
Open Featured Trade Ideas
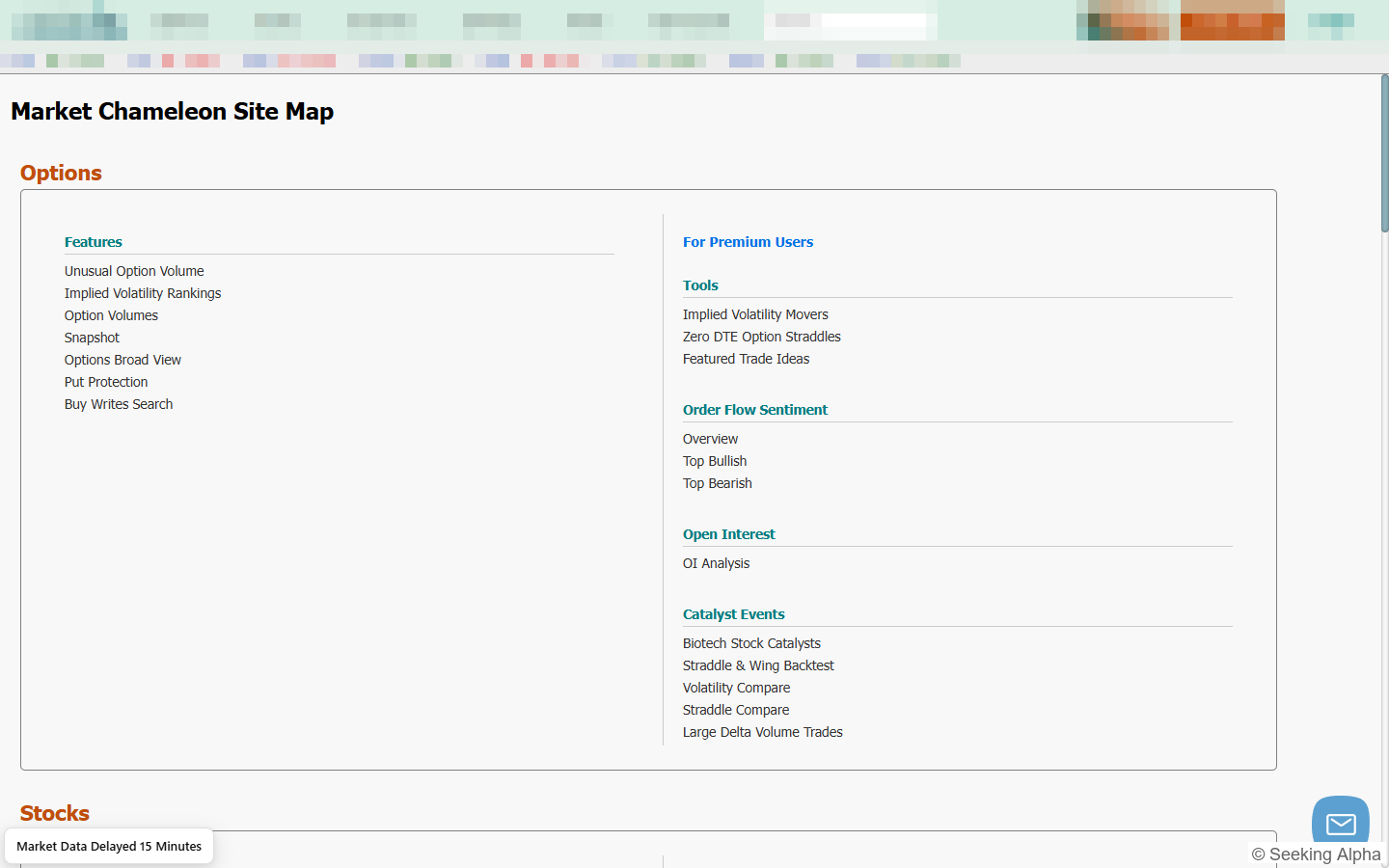tap(746, 359)
